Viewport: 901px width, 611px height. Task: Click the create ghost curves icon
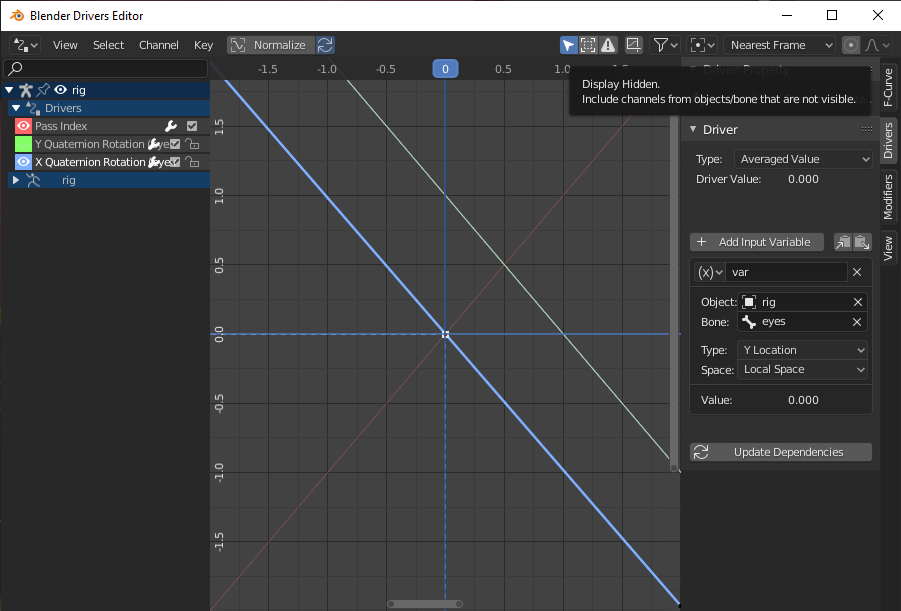click(633, 45)
